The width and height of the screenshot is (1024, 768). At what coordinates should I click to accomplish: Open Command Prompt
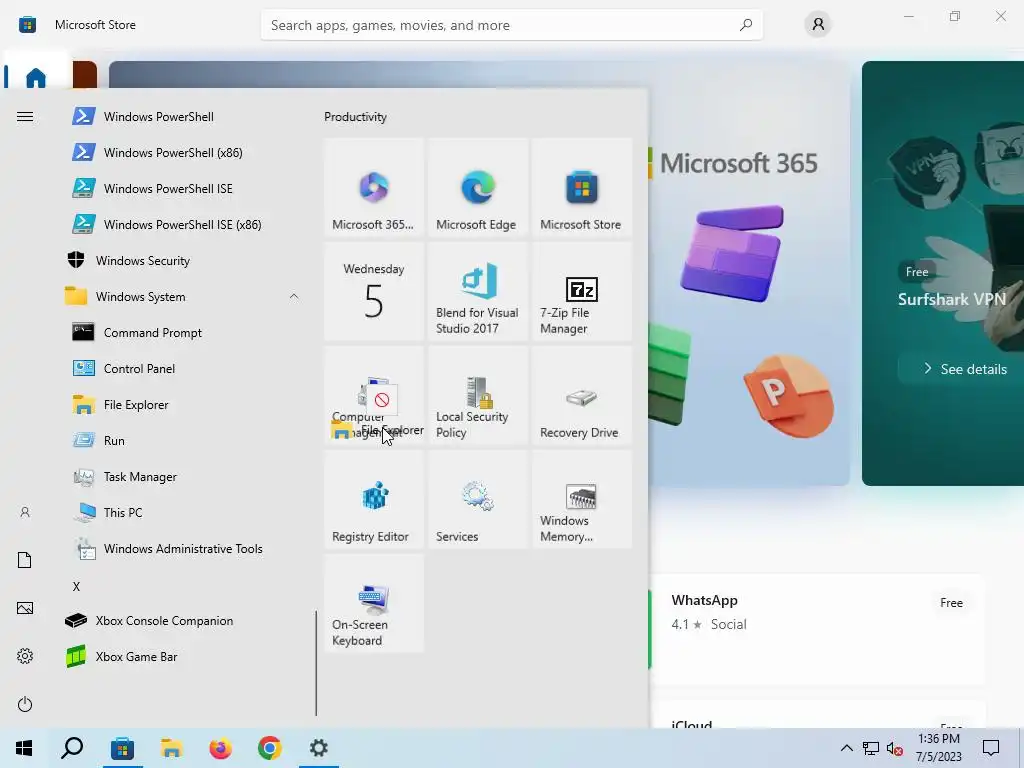pos(183,332)
